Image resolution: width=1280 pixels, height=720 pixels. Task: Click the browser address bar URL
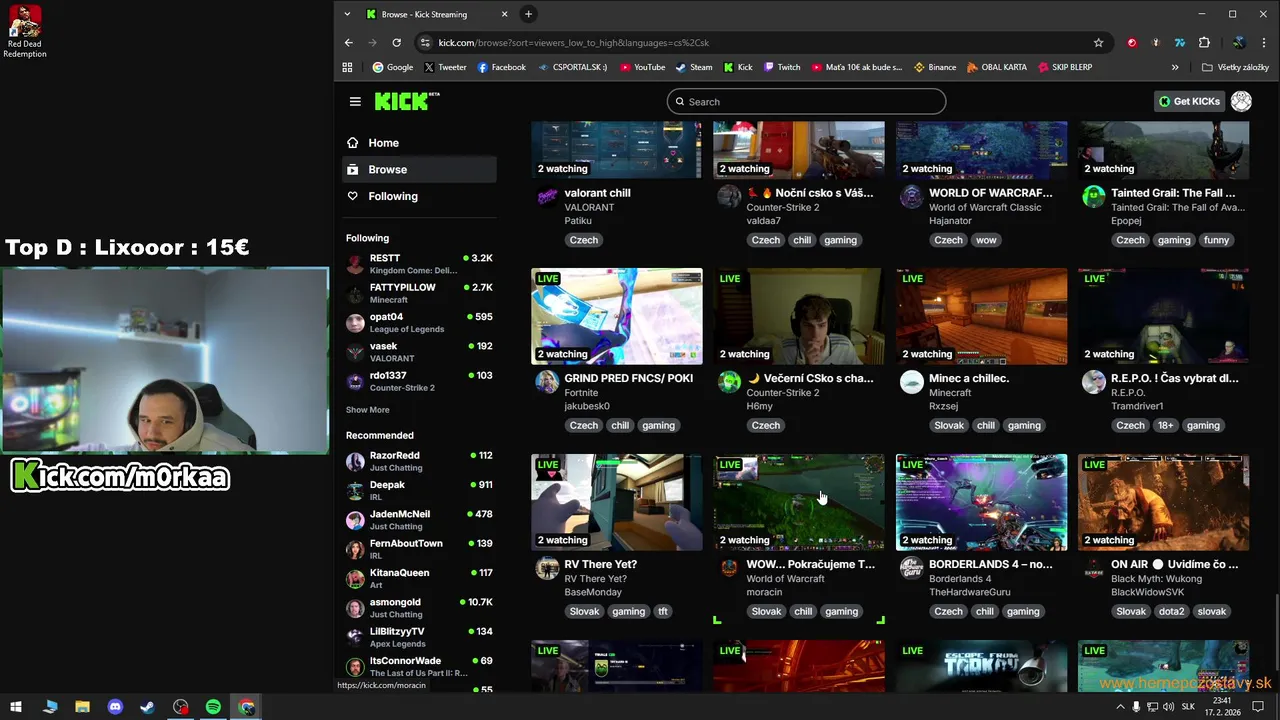point(573,43)
